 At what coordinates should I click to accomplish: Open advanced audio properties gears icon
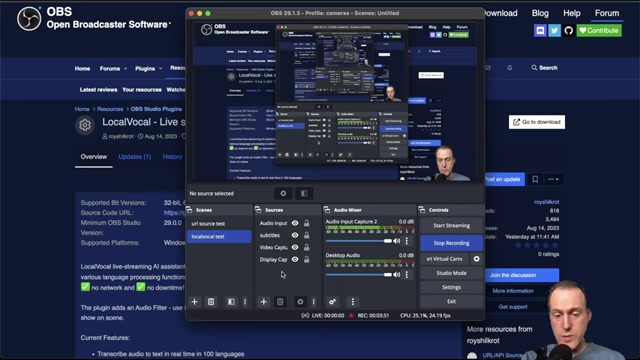[332, 302]
